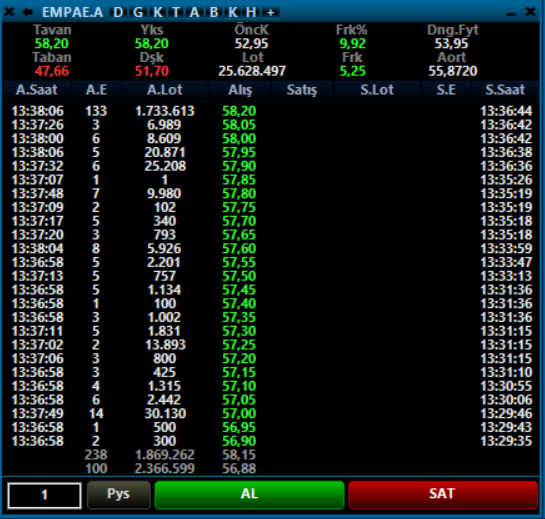
Task: Click the ask time 13:33:59
Action: [x=506, y=249]
